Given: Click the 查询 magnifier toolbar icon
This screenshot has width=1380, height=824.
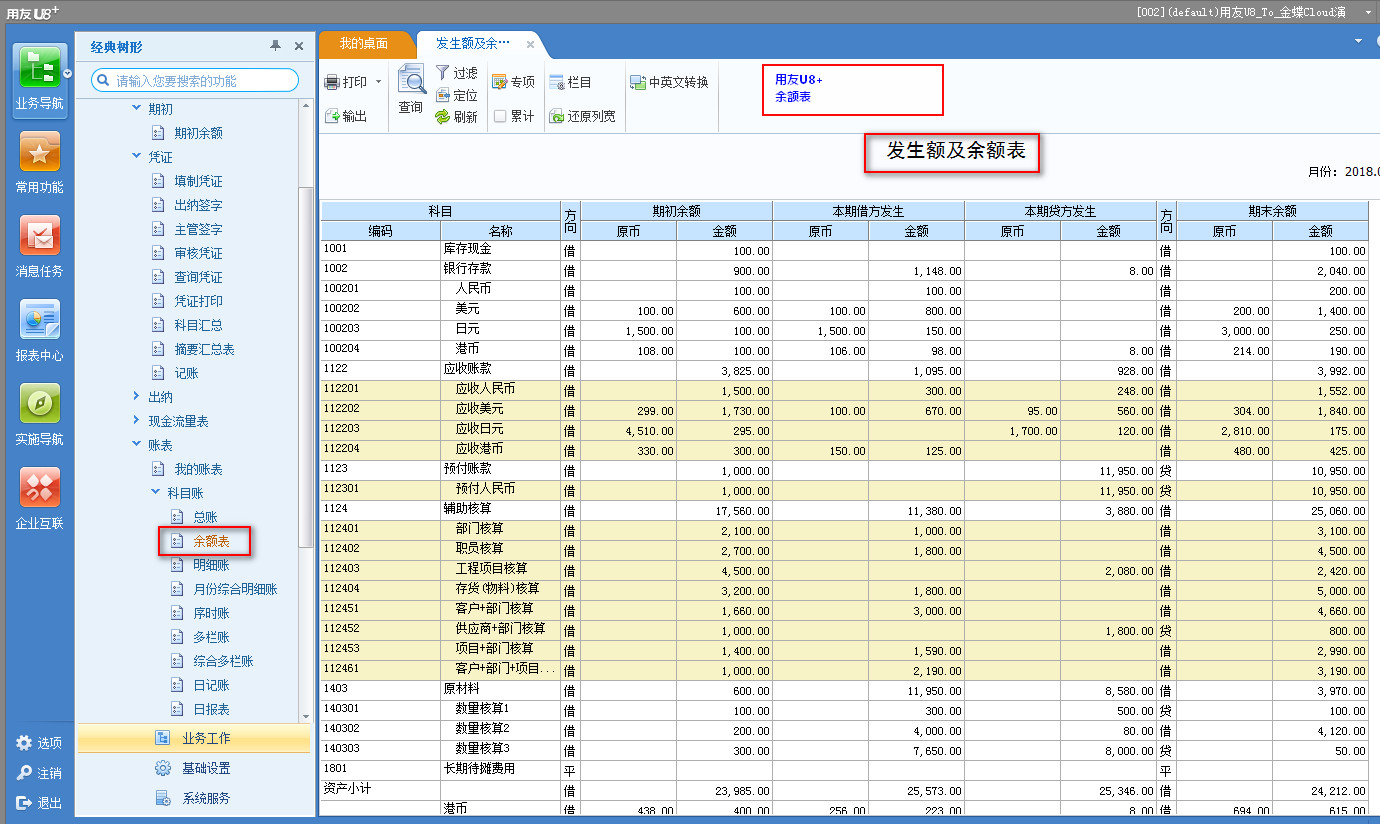Looking at the screenshot, I should click(411, 80).
